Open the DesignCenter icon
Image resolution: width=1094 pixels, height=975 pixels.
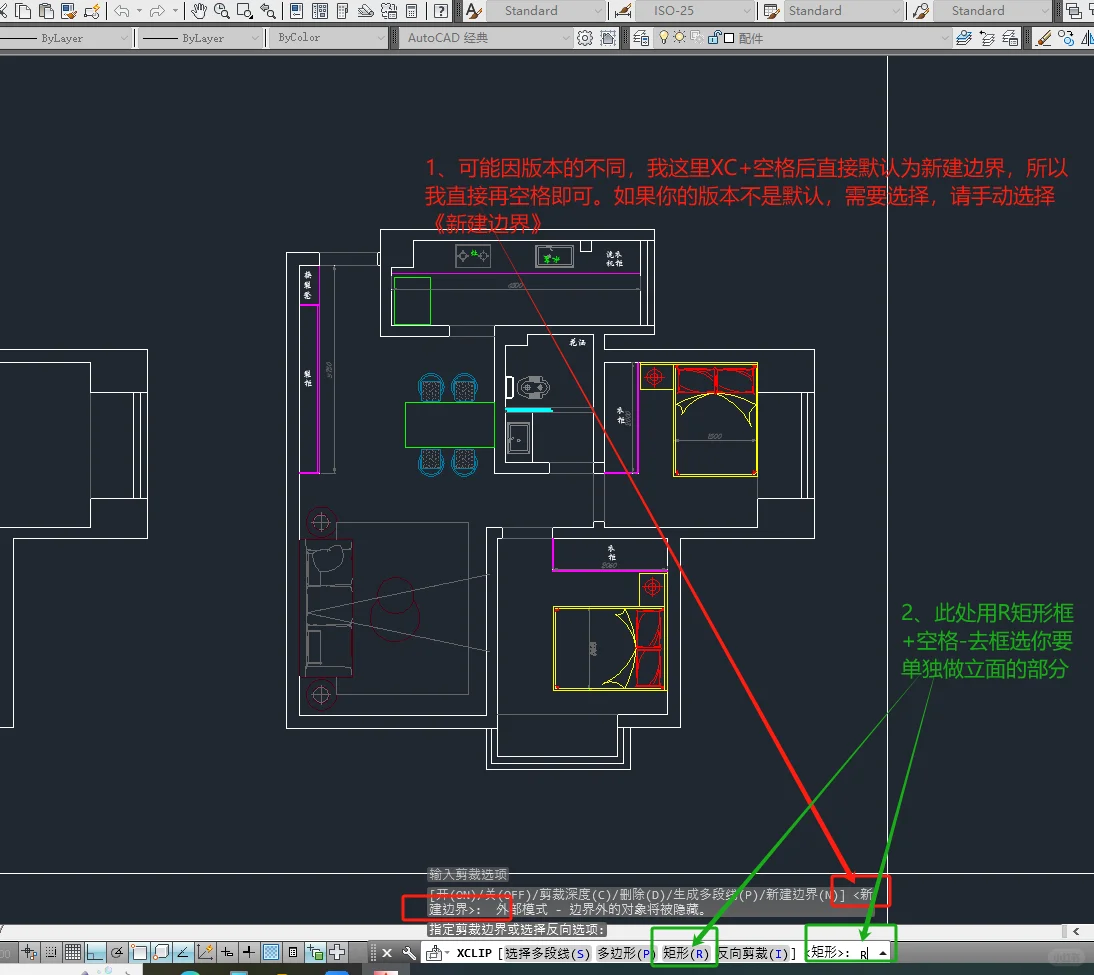[320, 10]
